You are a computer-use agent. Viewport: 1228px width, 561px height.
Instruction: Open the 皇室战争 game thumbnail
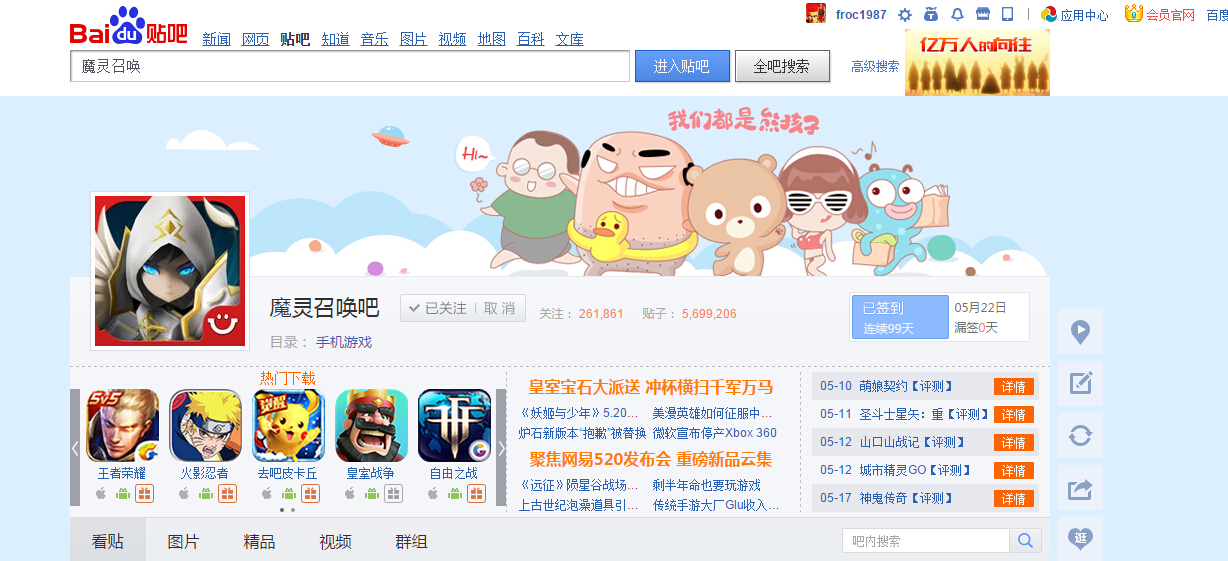tap(371, 425)
